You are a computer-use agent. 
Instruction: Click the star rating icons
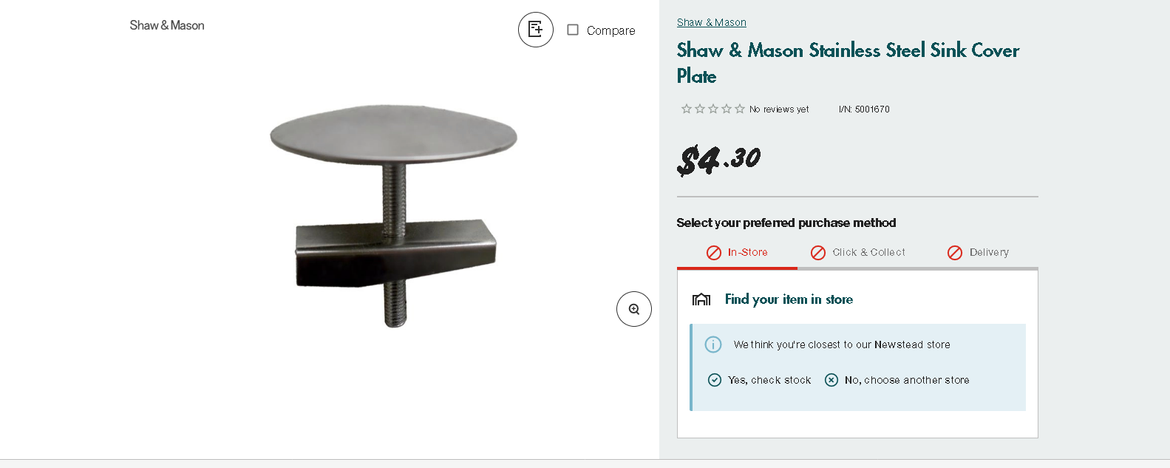712,109
